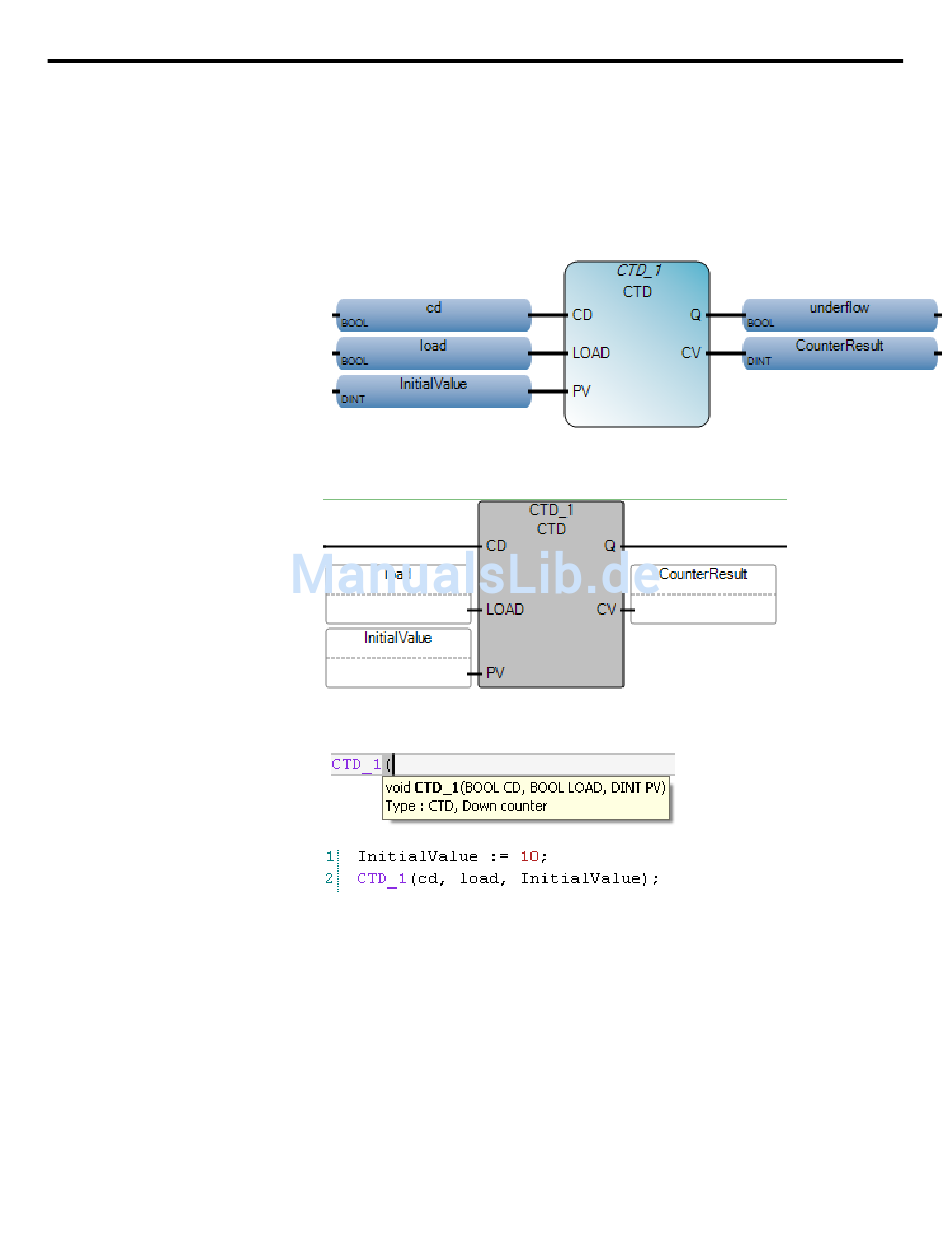Click the CD pin on blue CTD block

point(582,315)
